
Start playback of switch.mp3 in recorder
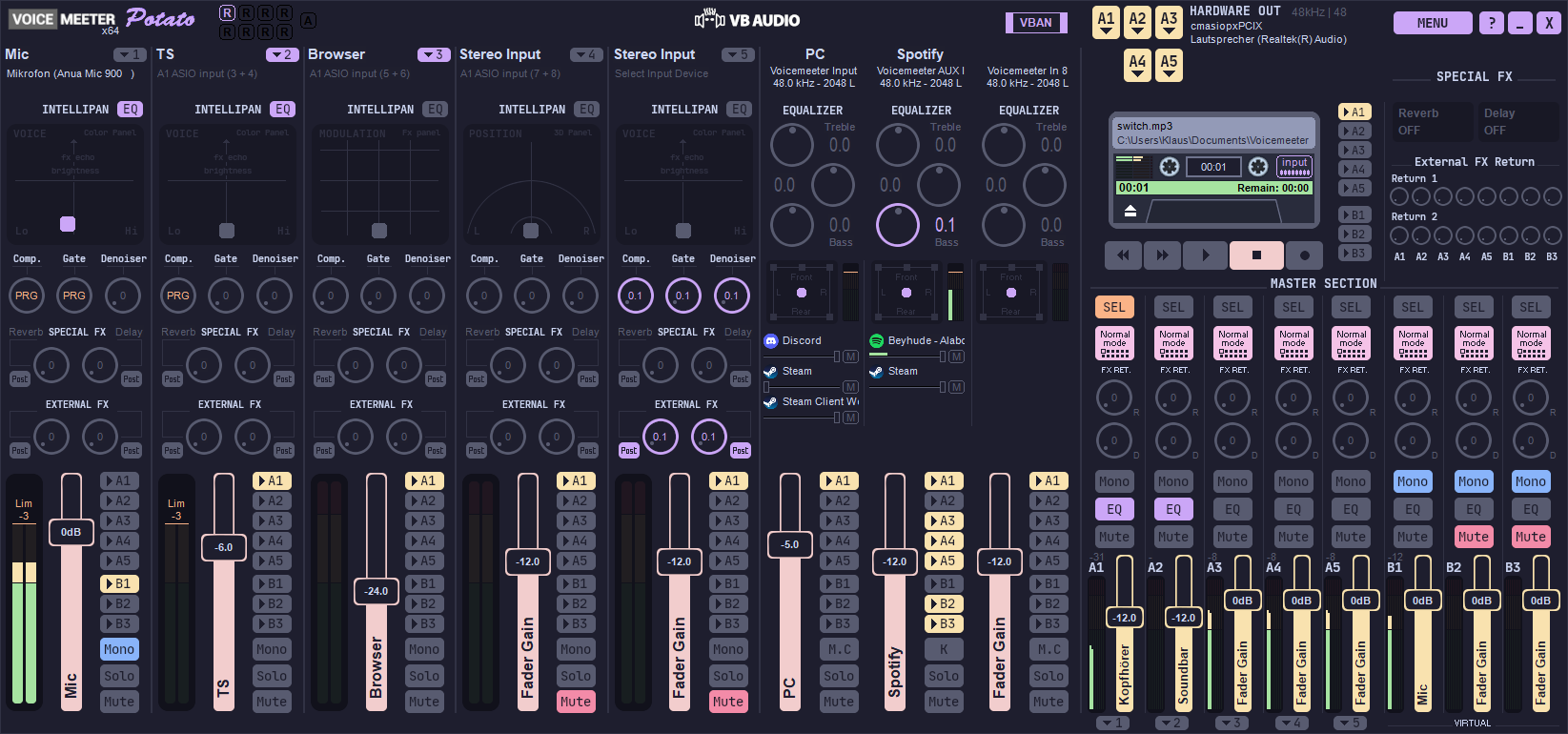1205,255
